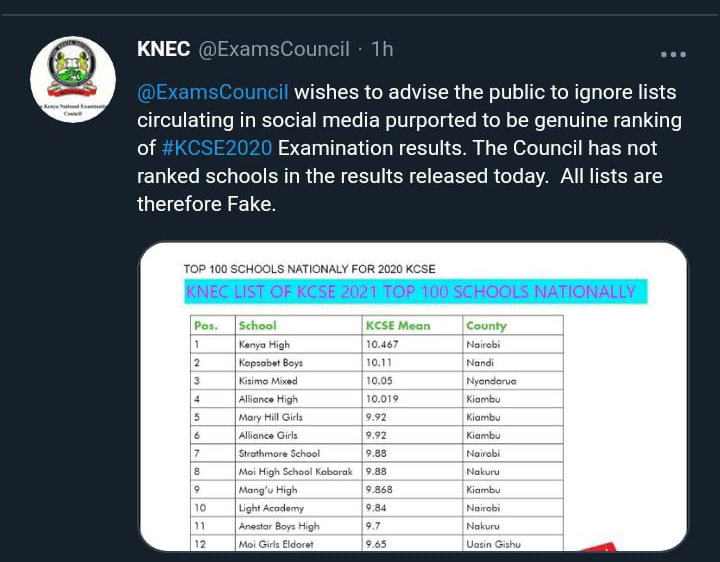Click the @ExamsCouncil mention in tweet text
The image size is (720, 562).
pos(213,93)
